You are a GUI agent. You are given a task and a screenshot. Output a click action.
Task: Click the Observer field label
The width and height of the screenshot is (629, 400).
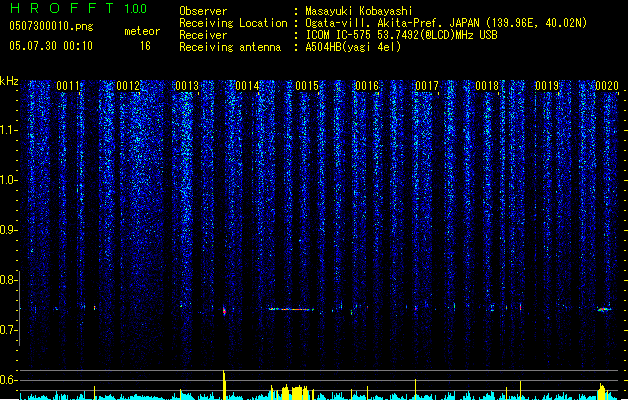pos(203,11)
